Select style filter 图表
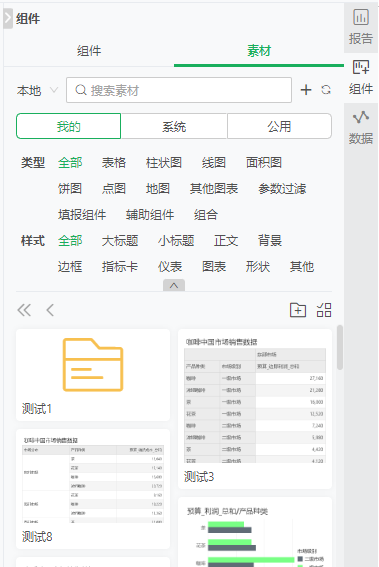Viewport: 379px width, 567px height. pos(214,267)
